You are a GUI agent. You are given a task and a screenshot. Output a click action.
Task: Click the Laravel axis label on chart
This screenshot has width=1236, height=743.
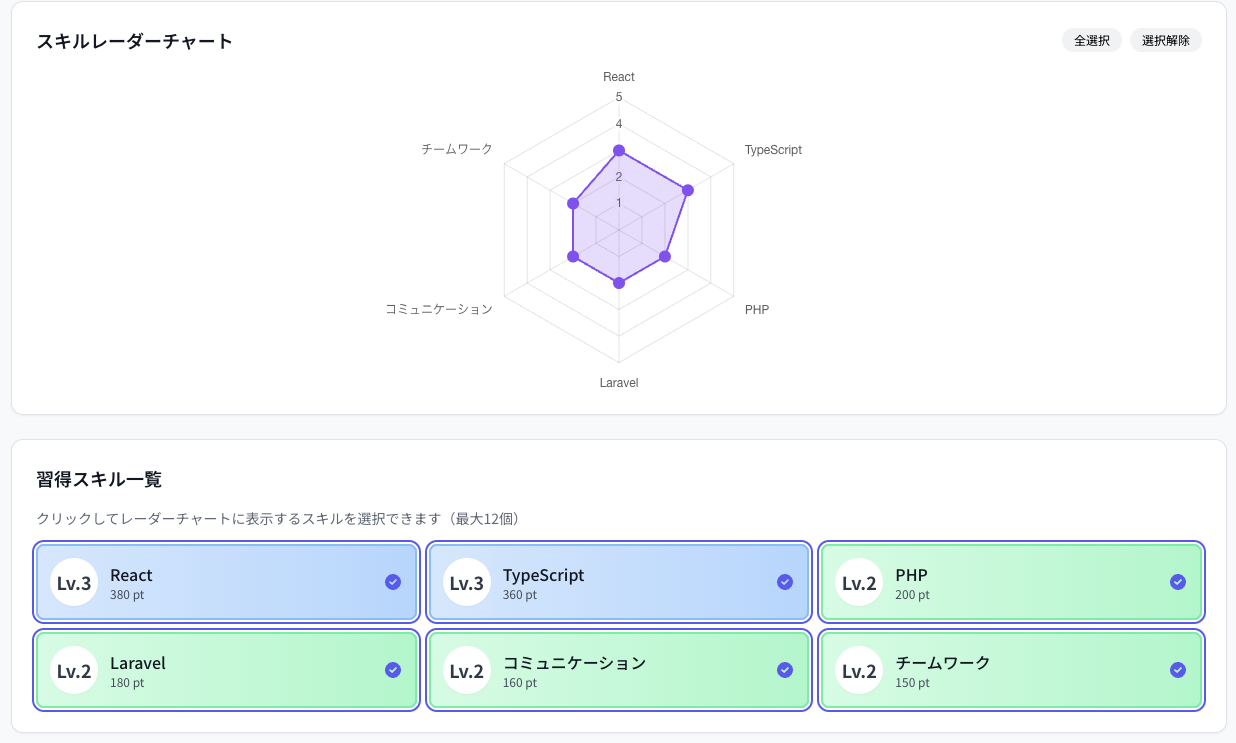click(619, 383)
